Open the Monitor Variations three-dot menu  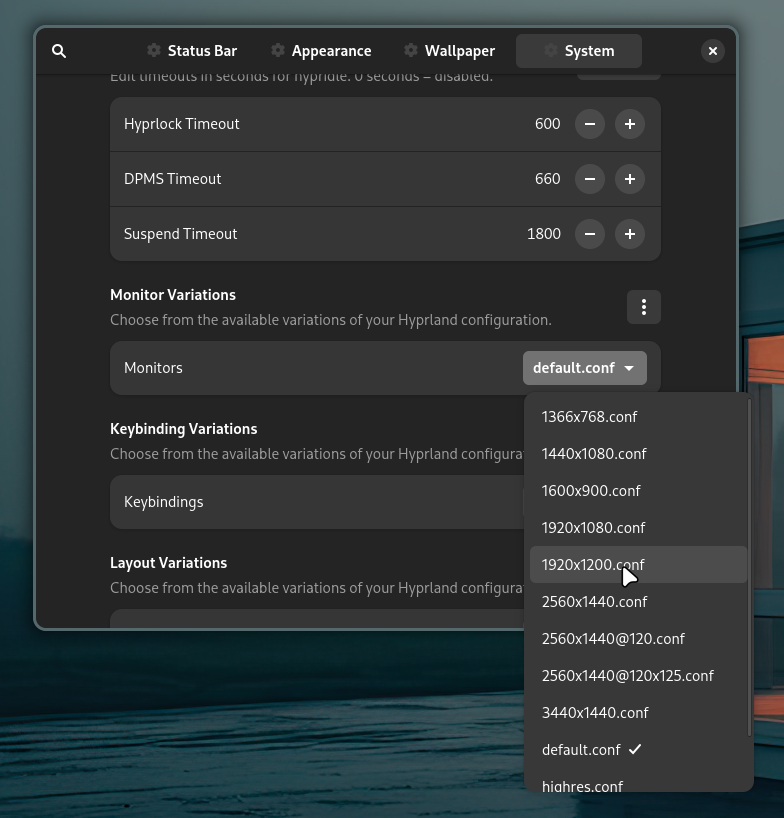(x=644, y=307)
